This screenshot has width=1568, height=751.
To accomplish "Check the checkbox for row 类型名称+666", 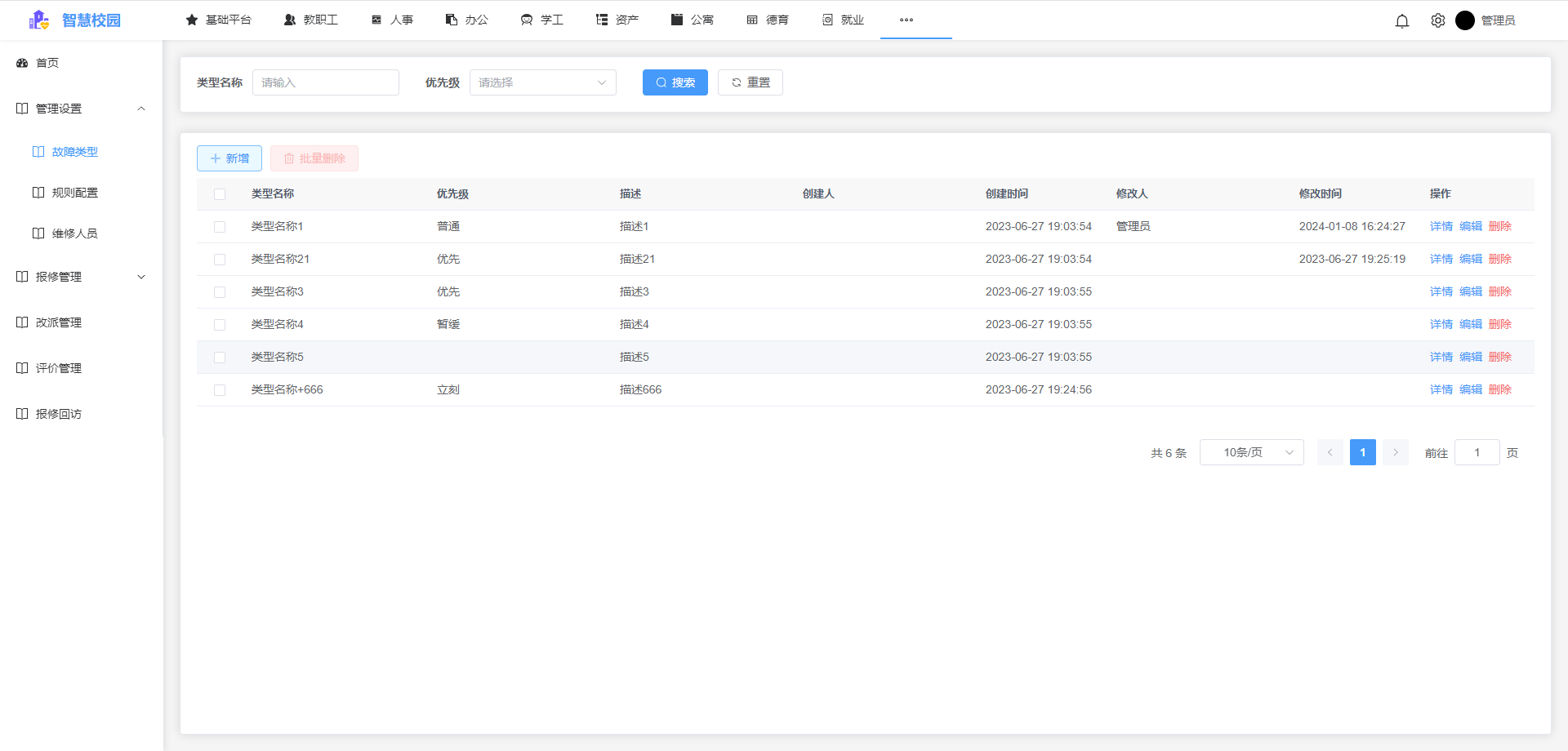I will (x=219, y=389).
